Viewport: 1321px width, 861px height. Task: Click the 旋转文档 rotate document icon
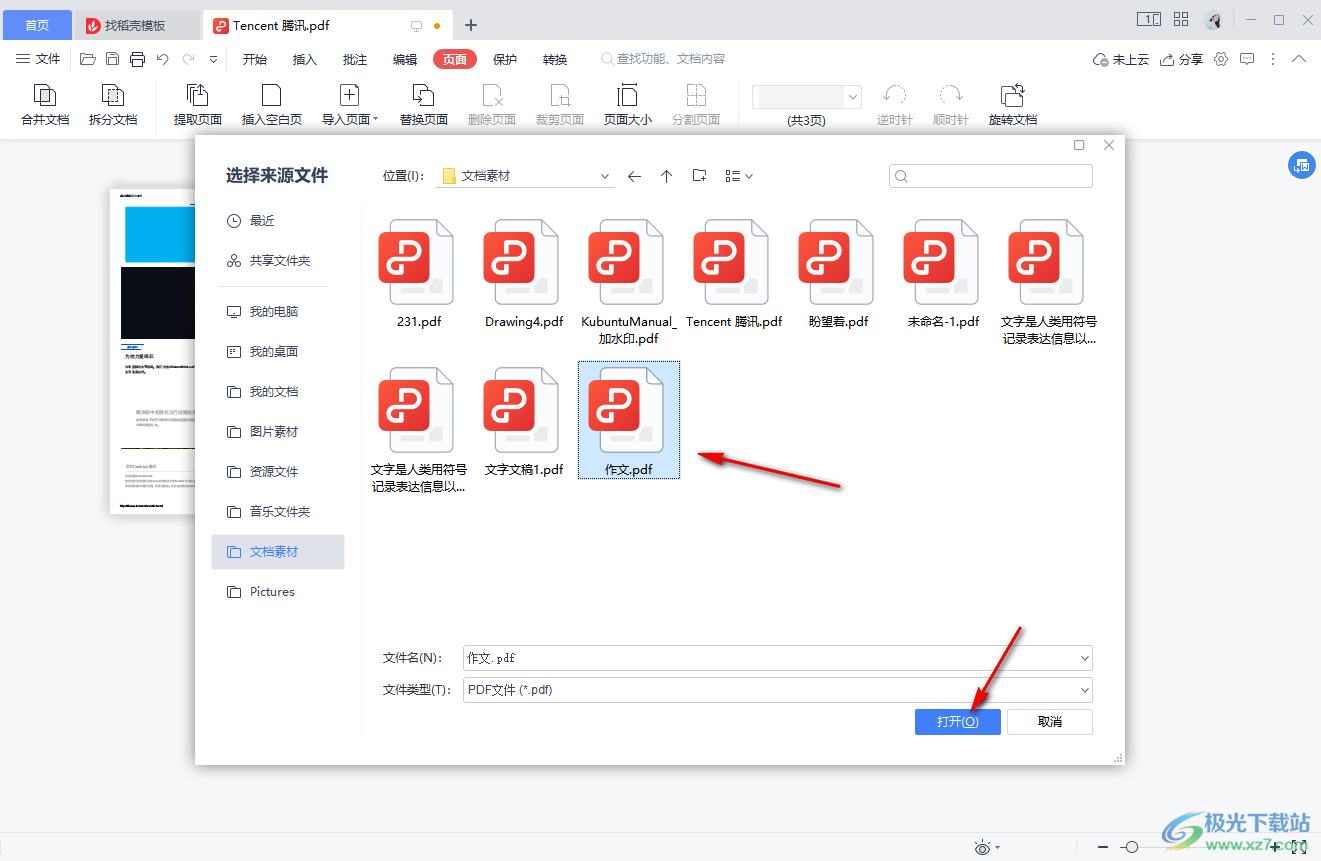[x=1013, y=95]
